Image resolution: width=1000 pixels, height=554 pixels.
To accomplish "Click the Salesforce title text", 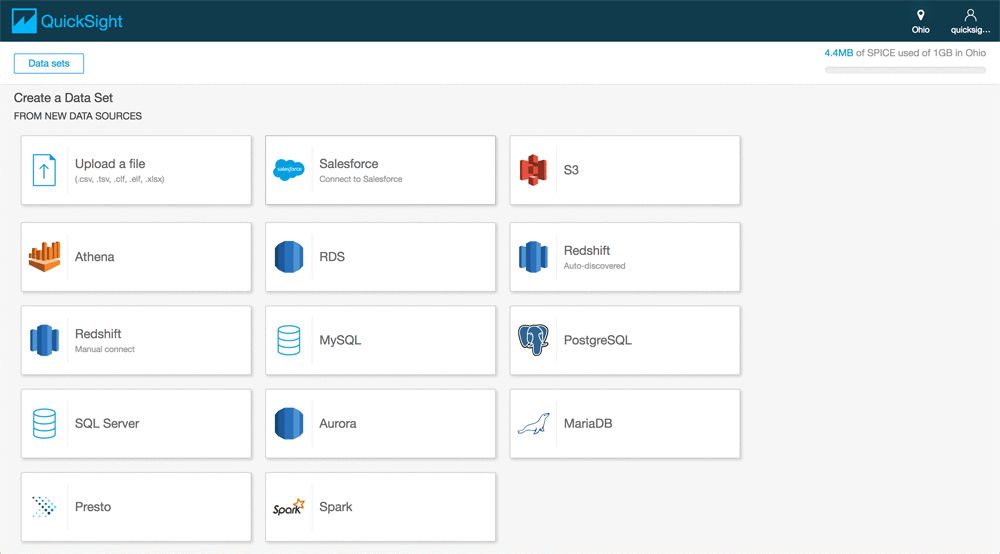I will (348, 164).
